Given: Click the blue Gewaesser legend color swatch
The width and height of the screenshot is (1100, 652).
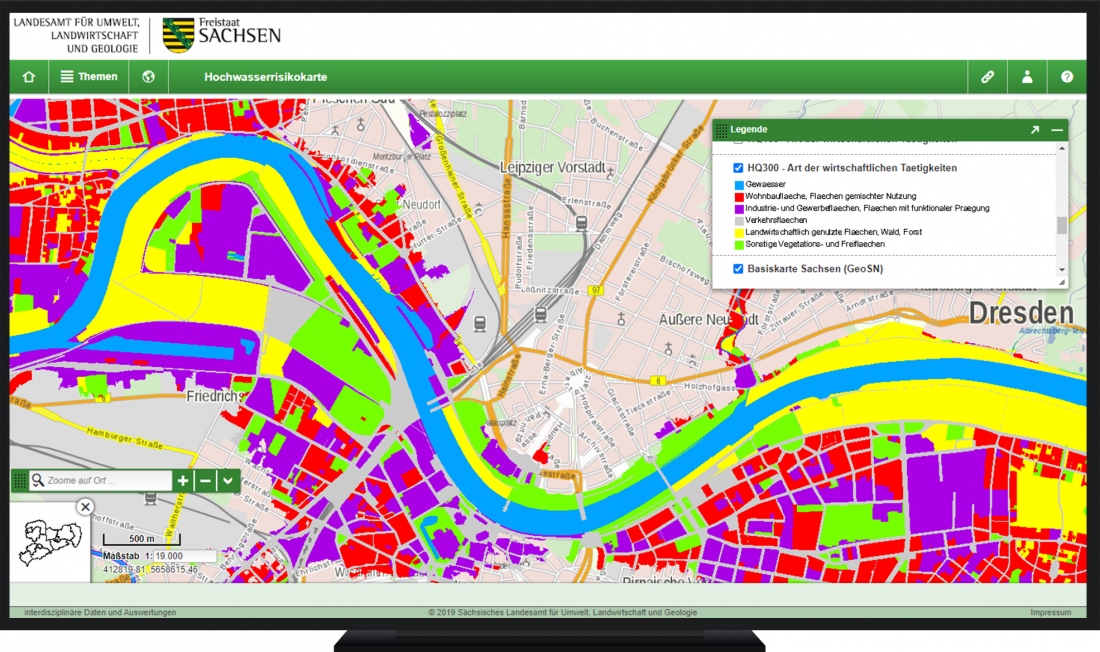Looking at the screenshot, I should [x=738, y=185].
